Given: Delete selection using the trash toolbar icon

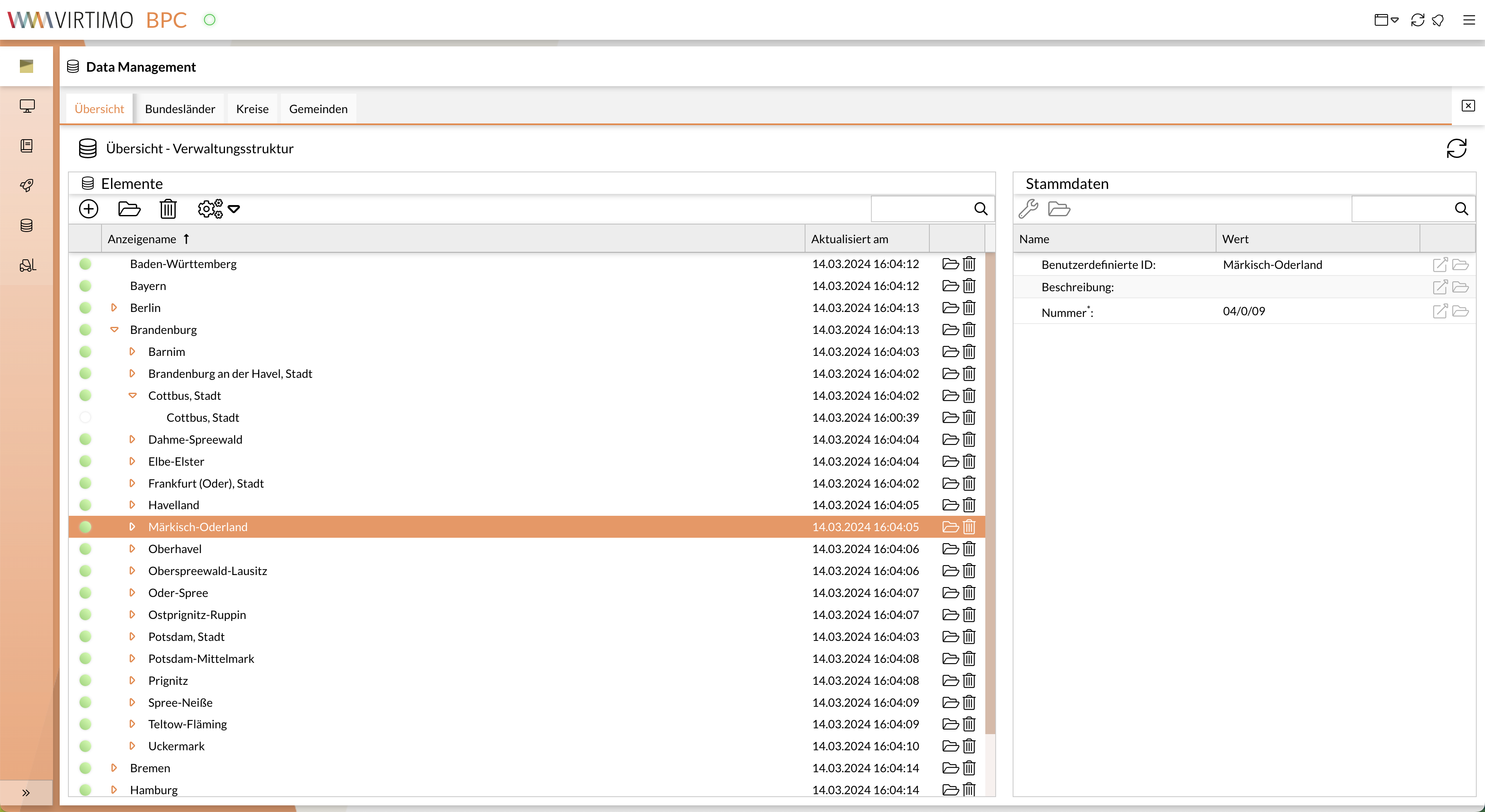Looking at the screenshot, I should (x=168, y=209).
